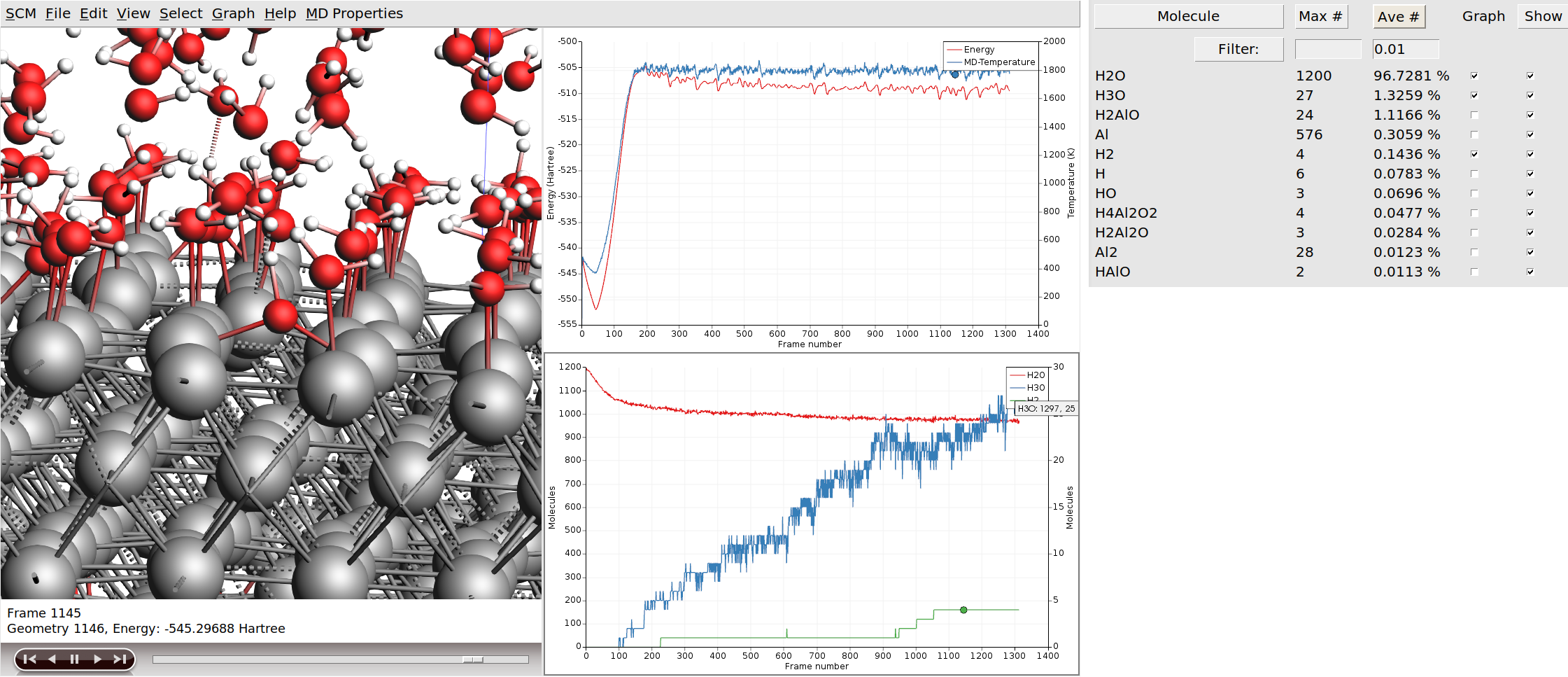Disable Graph checkbox for H2O
Screen dimensions: 1568x677
click(x=1474, y=76)
